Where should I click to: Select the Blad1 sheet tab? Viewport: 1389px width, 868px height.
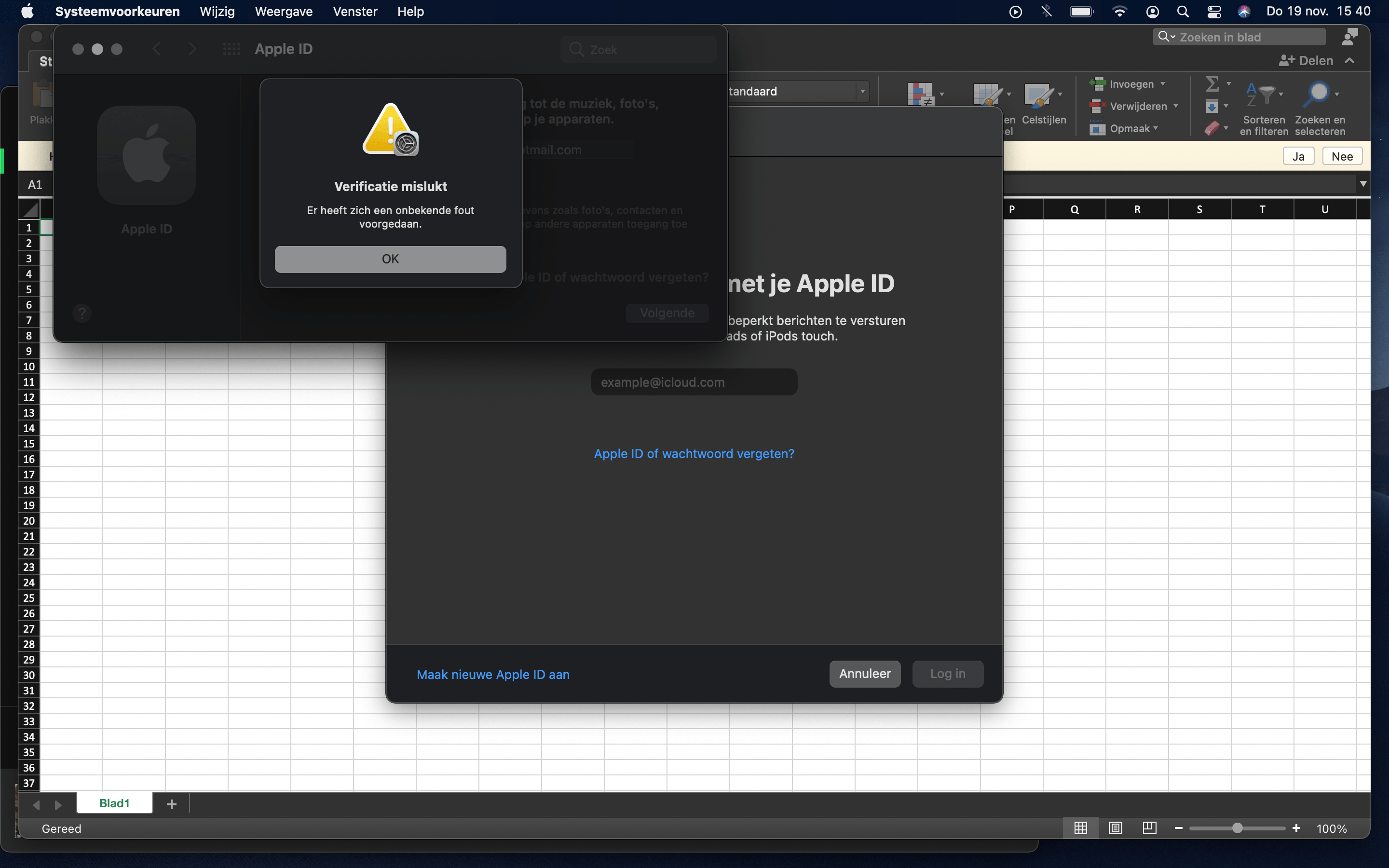click(x=114, y=803)
